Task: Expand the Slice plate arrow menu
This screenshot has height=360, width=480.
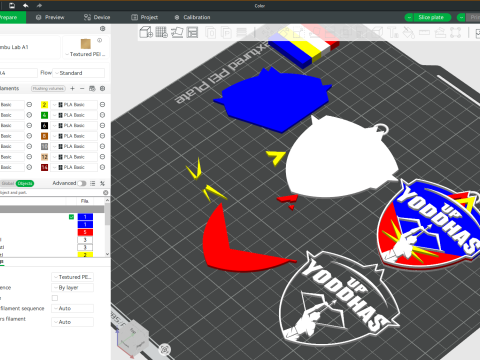Action: point(409,17)
